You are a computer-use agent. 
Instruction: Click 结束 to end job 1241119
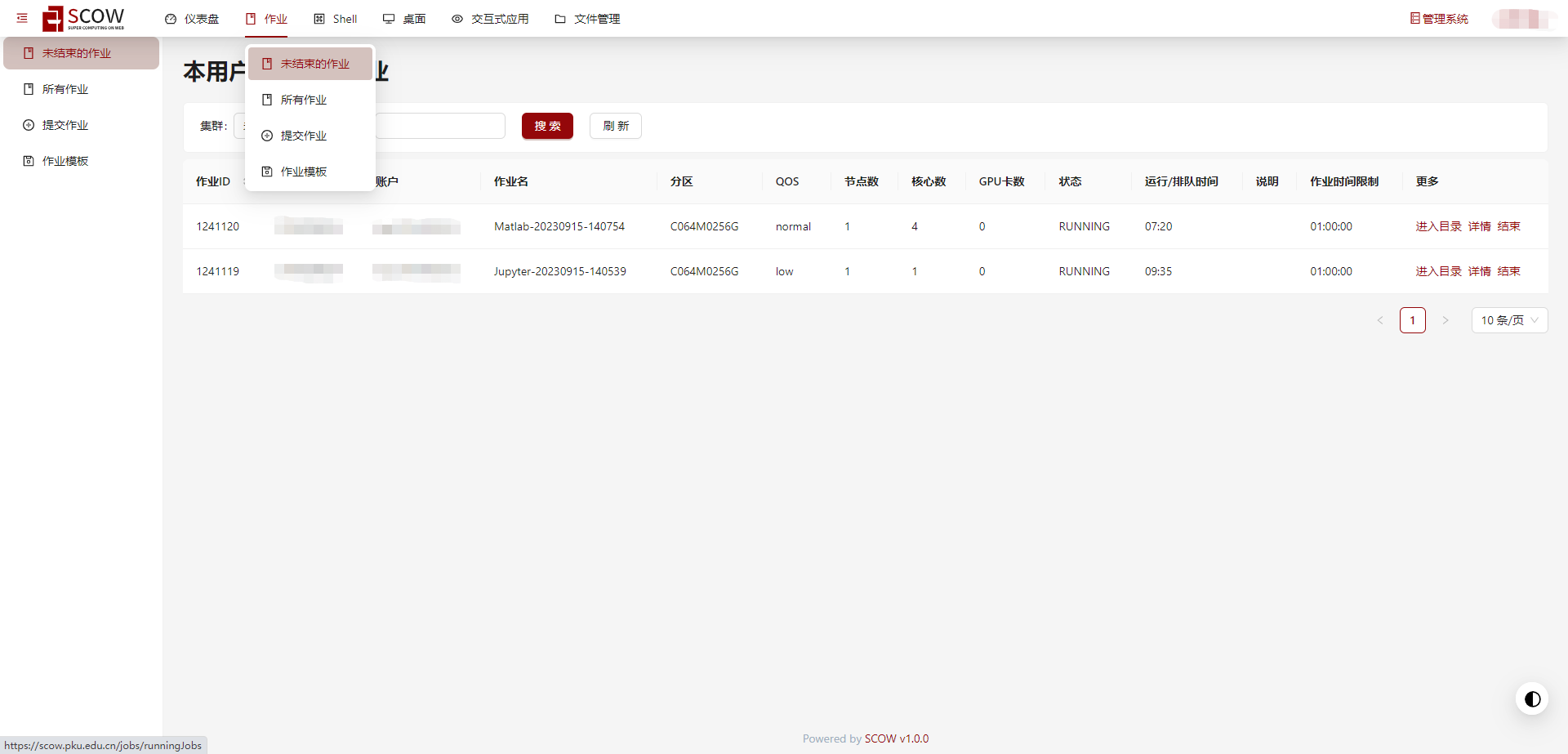click(x=1508, y=271)
